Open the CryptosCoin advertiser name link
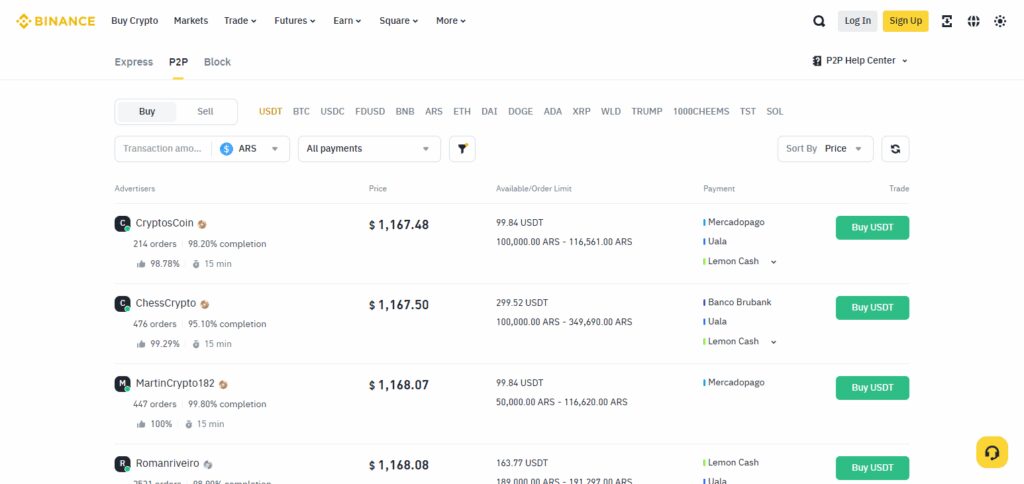 pyautogui.click(x=165, y=223)
